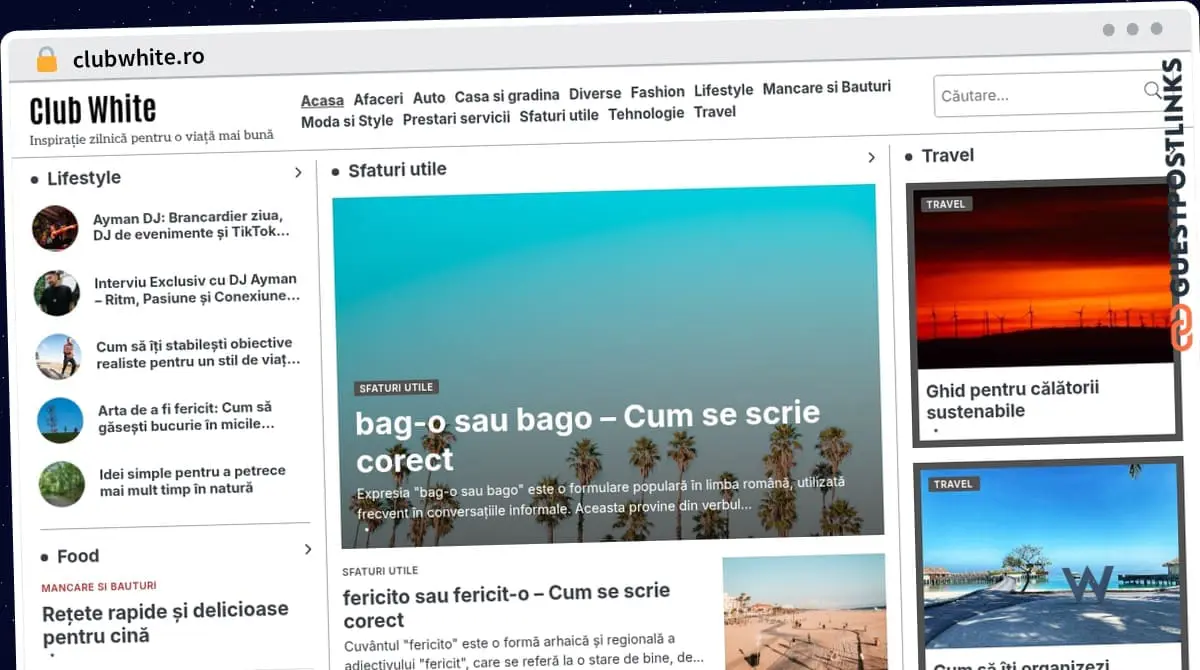Open the red sunset wind turbines image
The image size is (1200, 670).
tap(1044, 278)
